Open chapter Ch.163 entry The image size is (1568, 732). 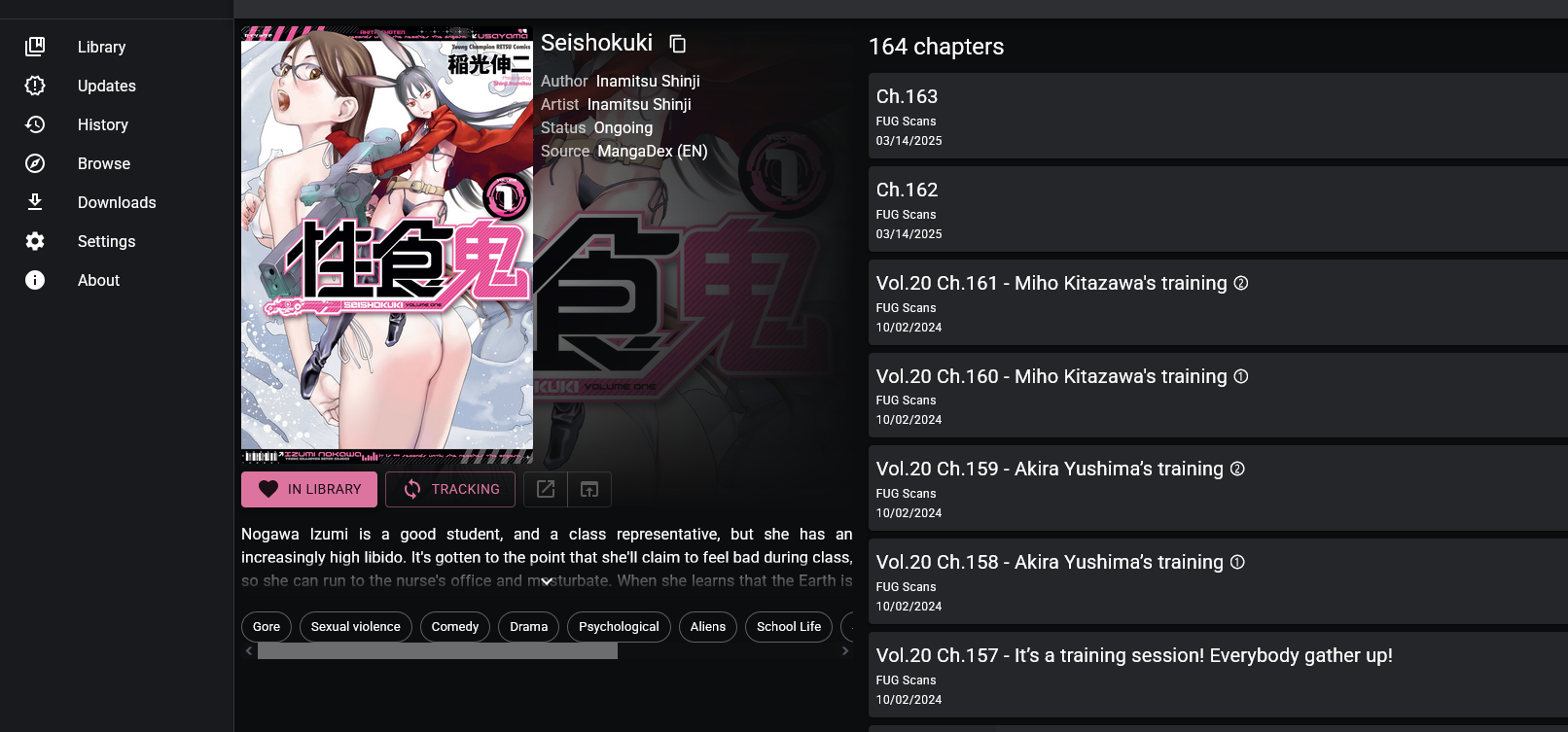(x=1218, y=116)
